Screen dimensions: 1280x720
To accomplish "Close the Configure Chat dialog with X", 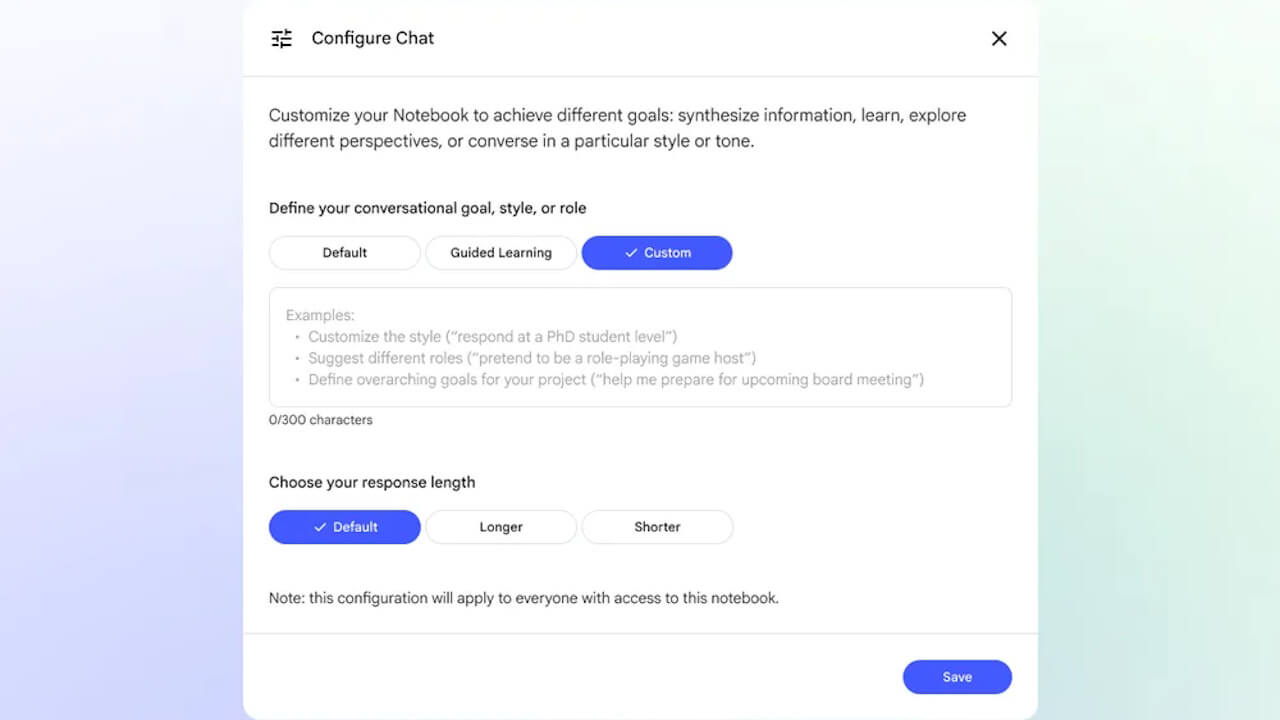I will pyautogui.click(x=998, y=39).
